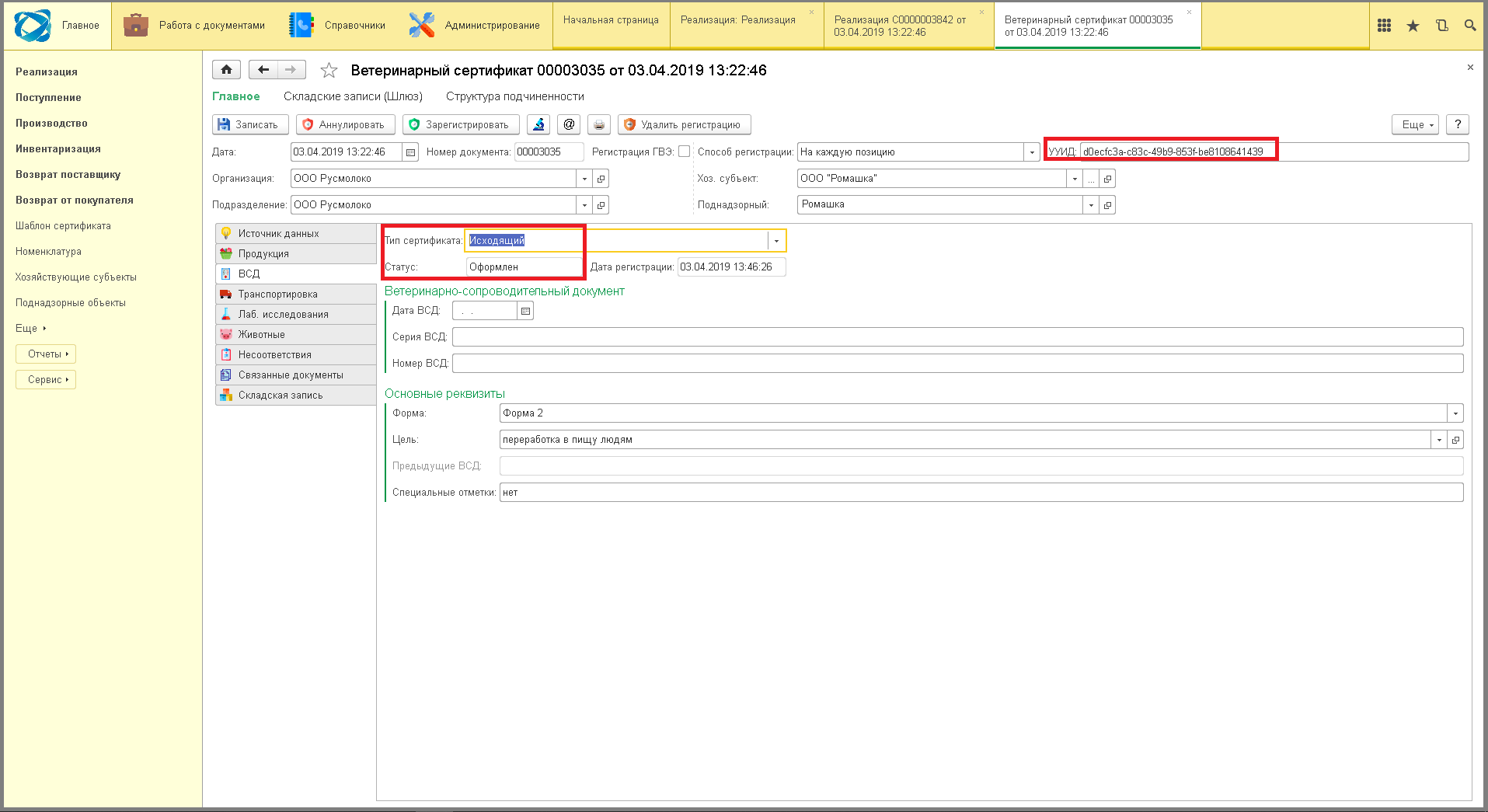Click Удалить регистрацию button
The width and height of the screenshot is (1488, 812).
[x=685, y=124]
